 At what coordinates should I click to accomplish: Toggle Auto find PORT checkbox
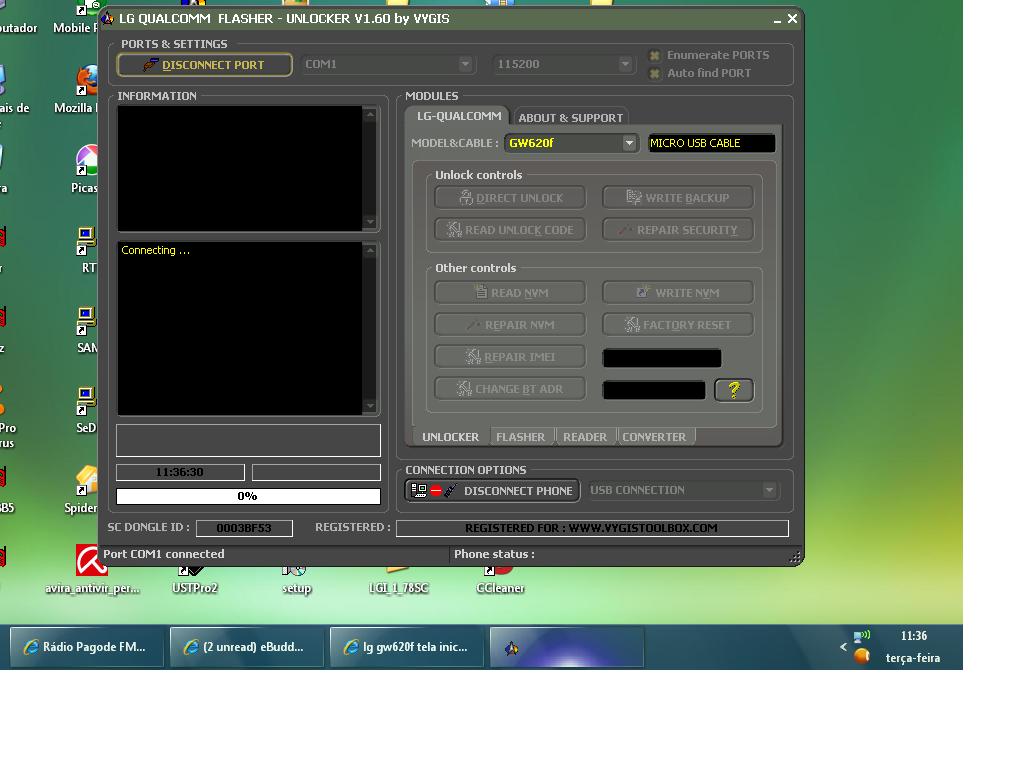pyautogui.click(x=655, y=73)
